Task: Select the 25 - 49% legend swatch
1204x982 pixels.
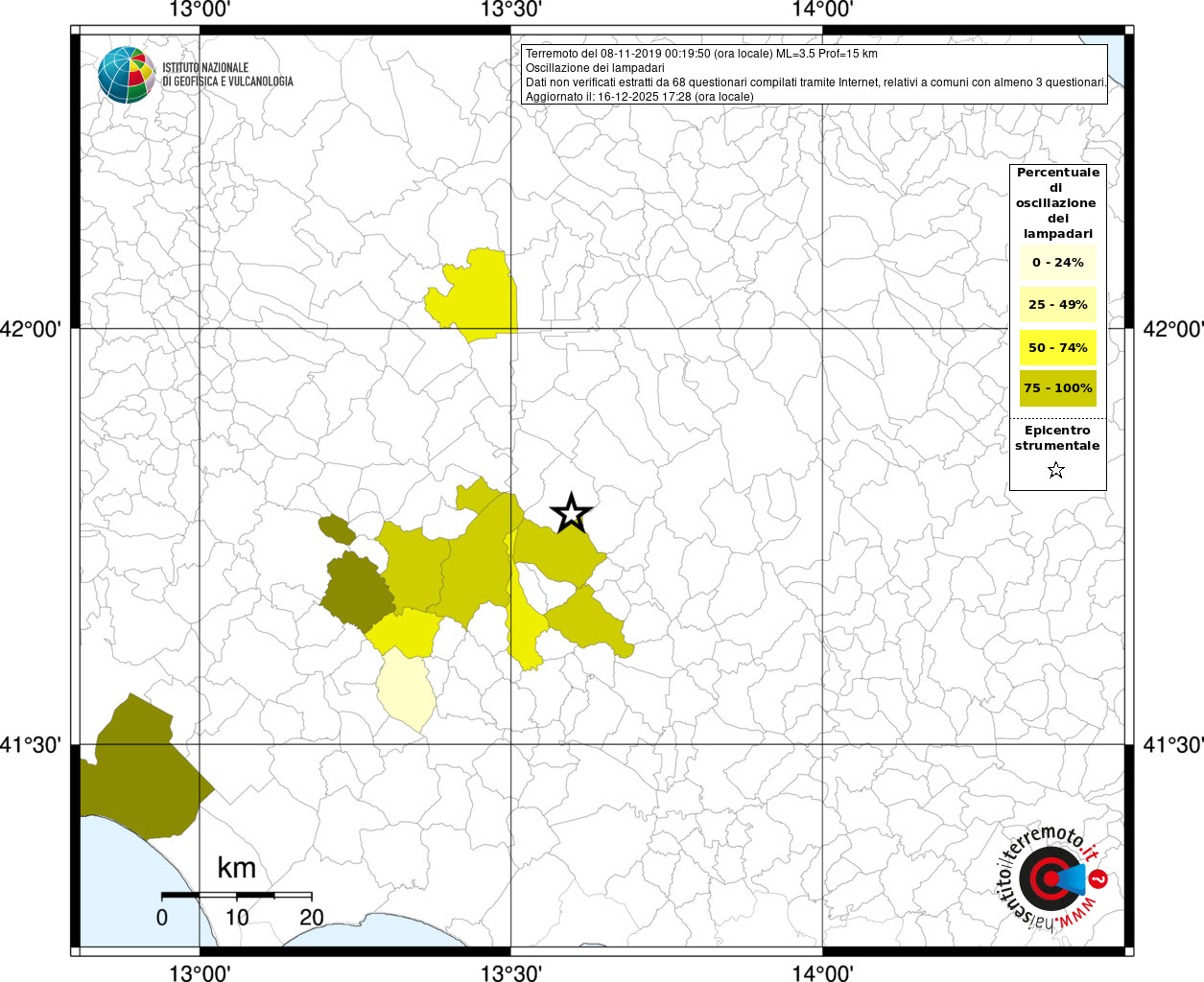Action: point(1057,304)
